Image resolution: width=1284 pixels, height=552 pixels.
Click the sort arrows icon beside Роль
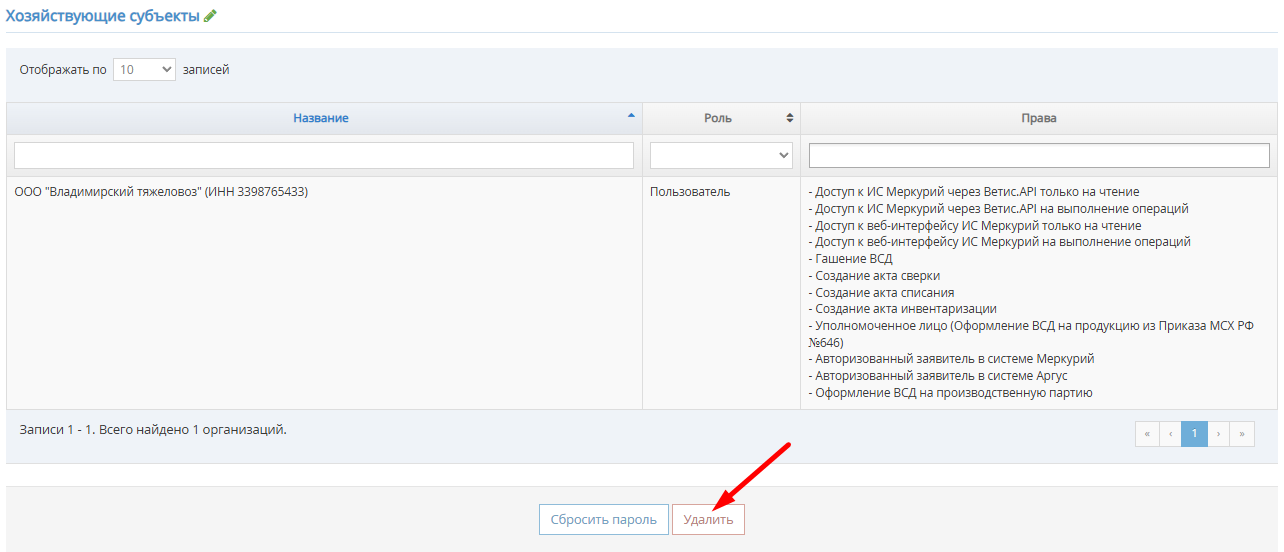pyautogui.click(x=789, y=118)
